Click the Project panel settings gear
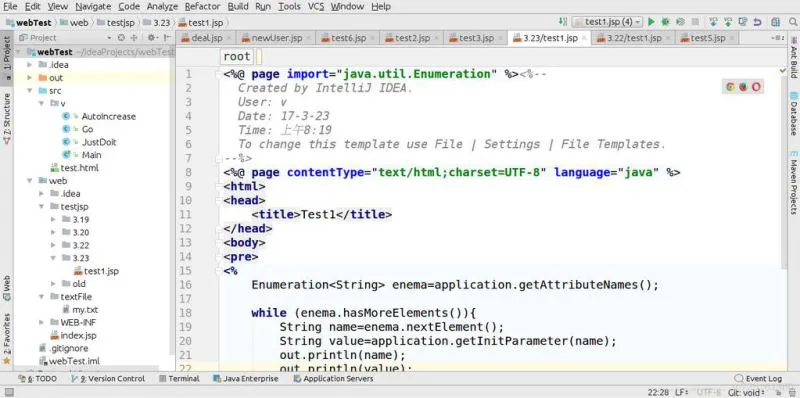800x398 pixels. pyautogui.click(x=152, y=37)
